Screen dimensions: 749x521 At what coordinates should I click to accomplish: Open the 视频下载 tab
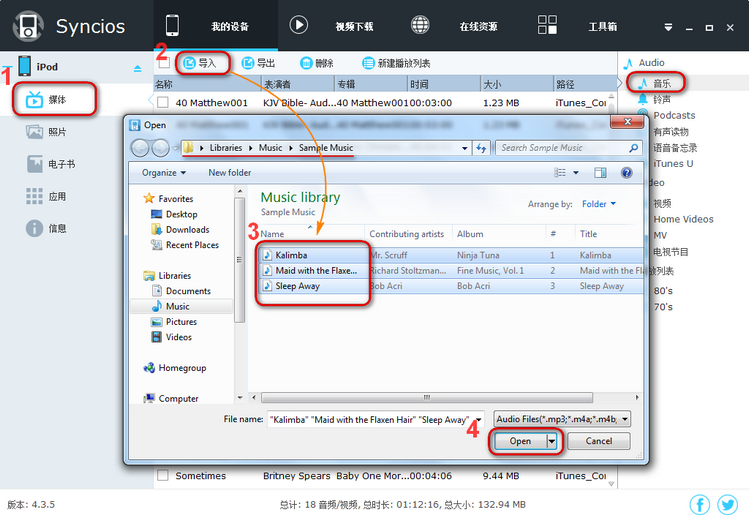354,27
